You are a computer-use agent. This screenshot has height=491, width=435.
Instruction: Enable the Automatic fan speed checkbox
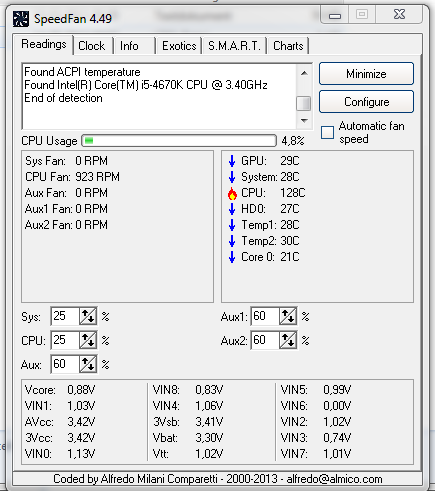point(327,132)
